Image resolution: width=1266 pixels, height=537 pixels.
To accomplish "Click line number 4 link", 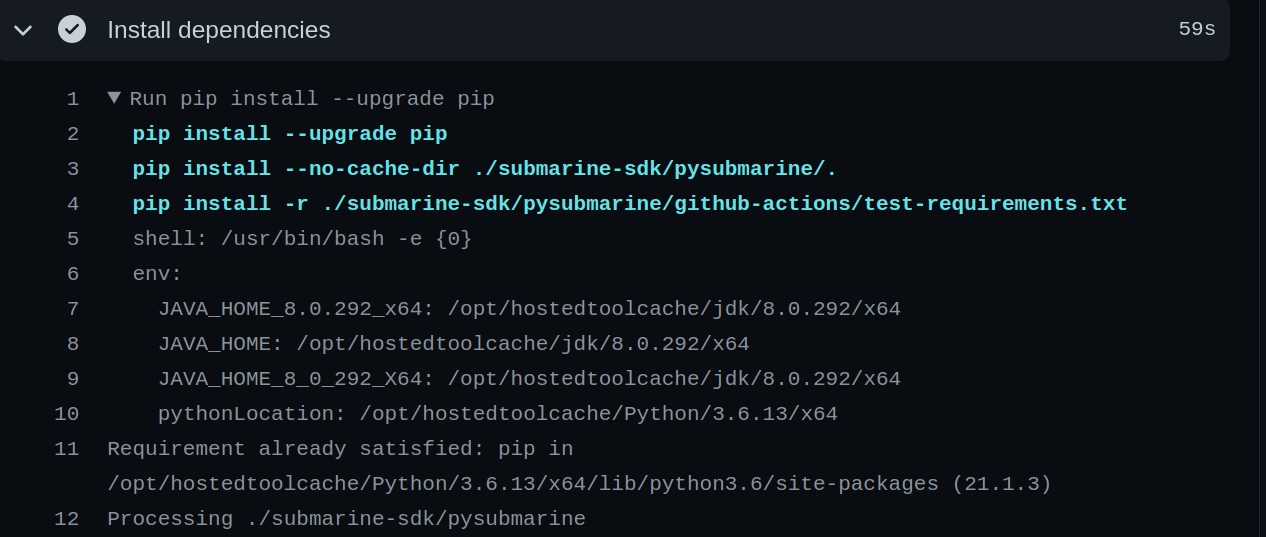I will 73,204.
